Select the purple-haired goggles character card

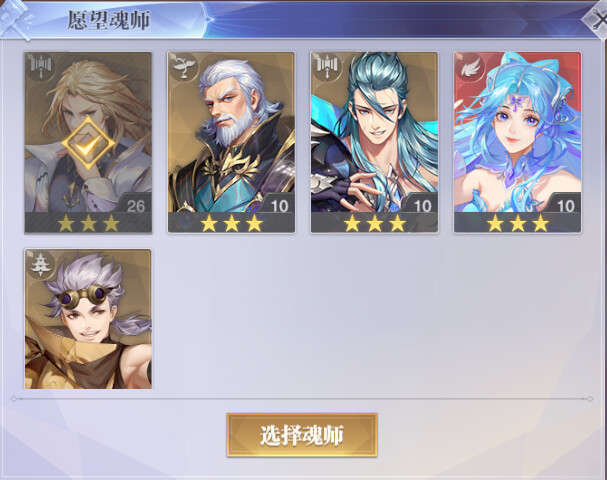click(x=88, y=319)
